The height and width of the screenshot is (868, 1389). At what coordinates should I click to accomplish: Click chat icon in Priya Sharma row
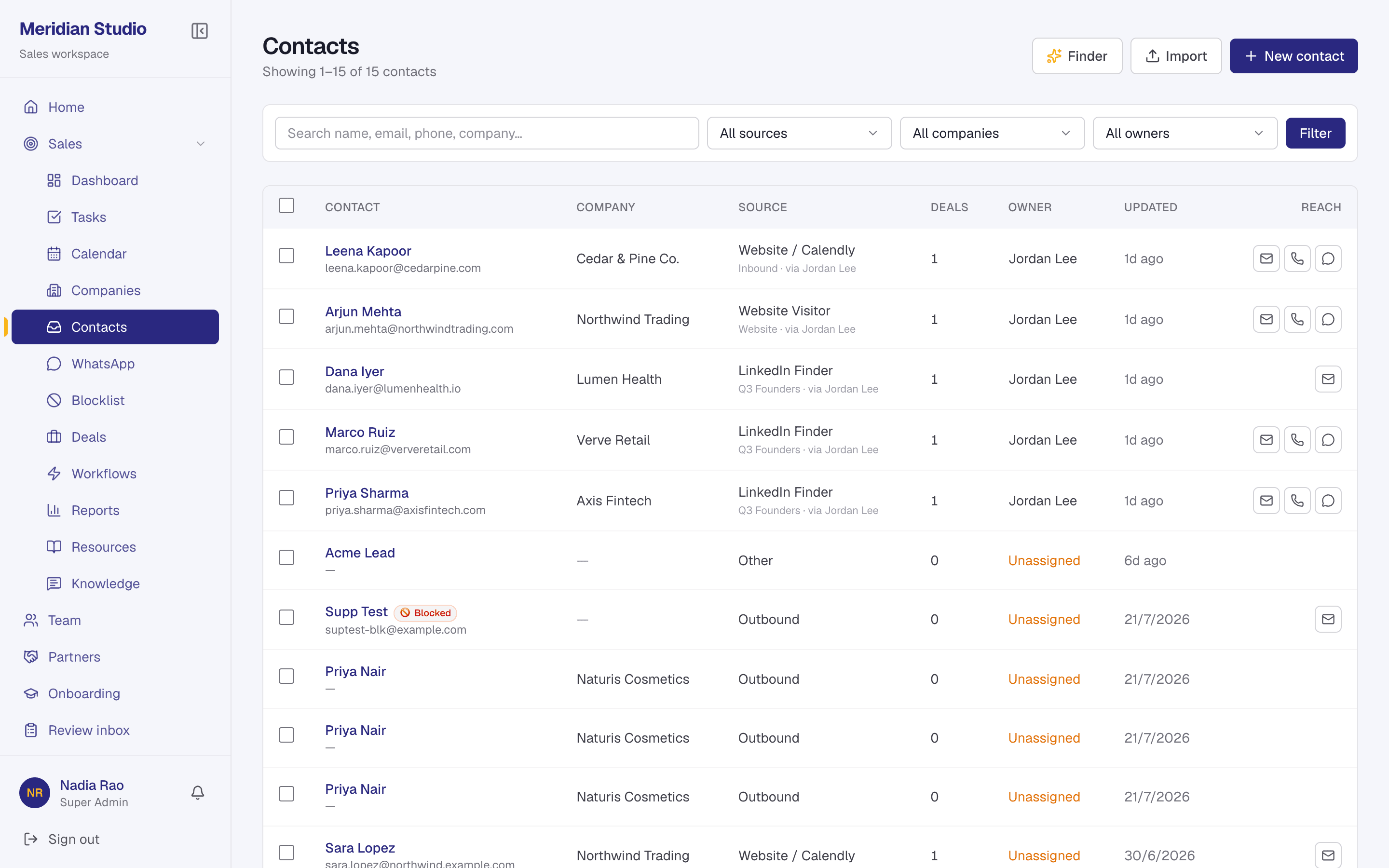coord(1328,501)
